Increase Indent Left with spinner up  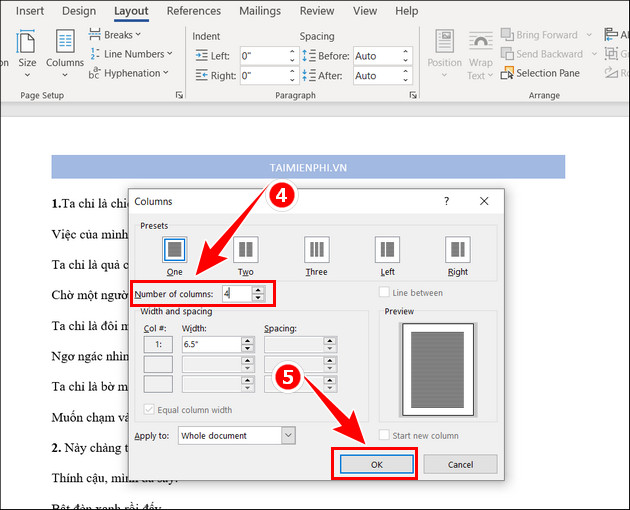292,51
